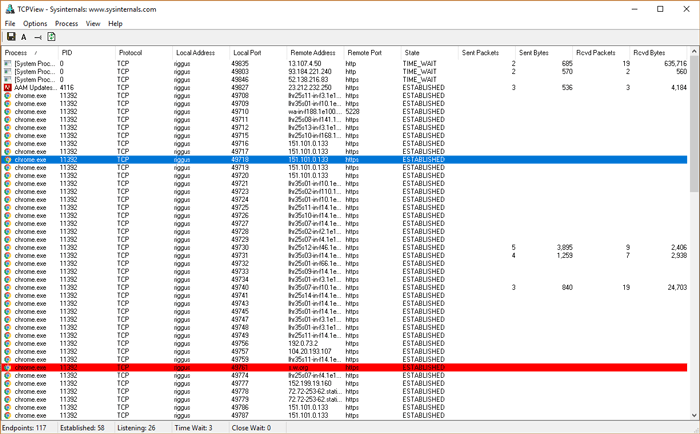Click the Refresh toolbar icon
700x434 pixels.
click(x=51, y=37)
